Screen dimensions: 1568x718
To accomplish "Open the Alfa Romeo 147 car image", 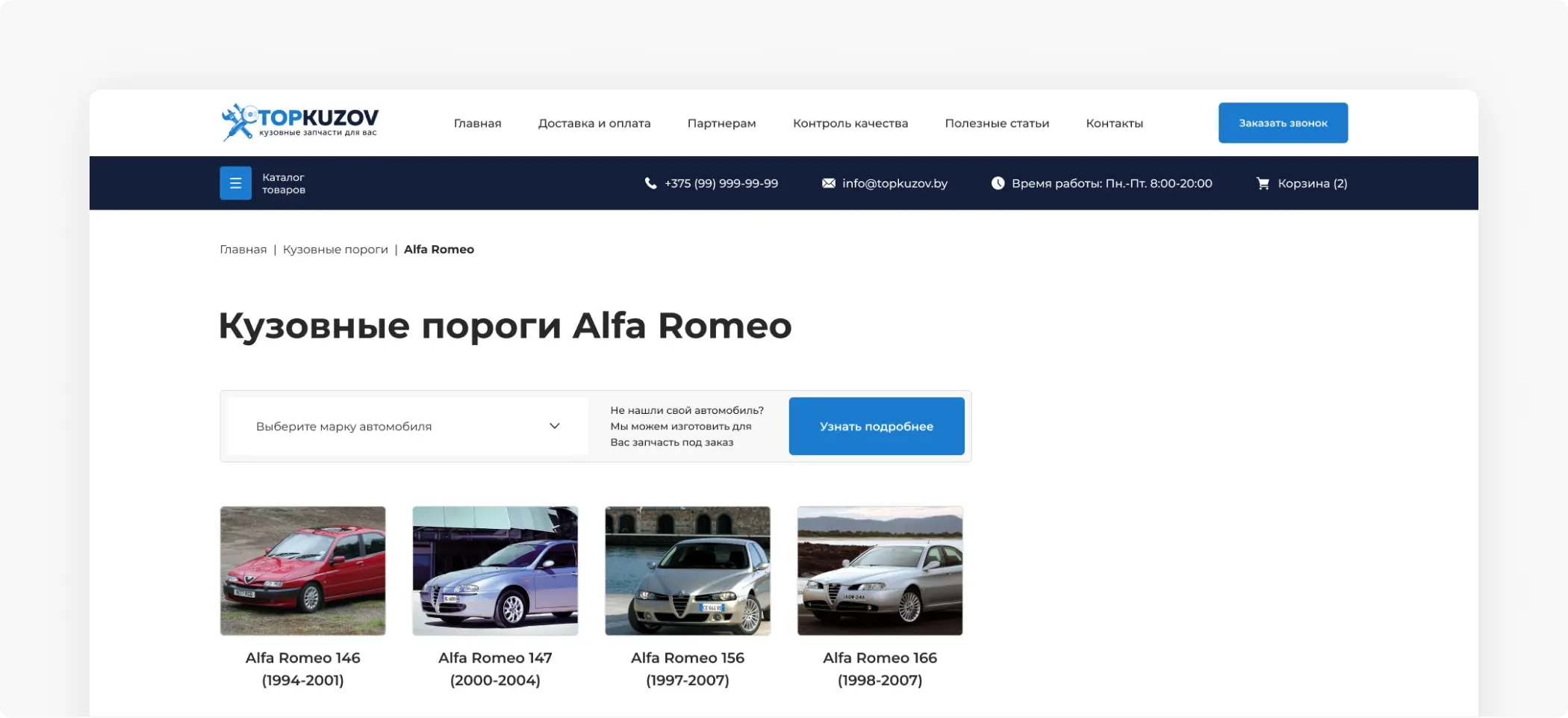I will (495, 571).
